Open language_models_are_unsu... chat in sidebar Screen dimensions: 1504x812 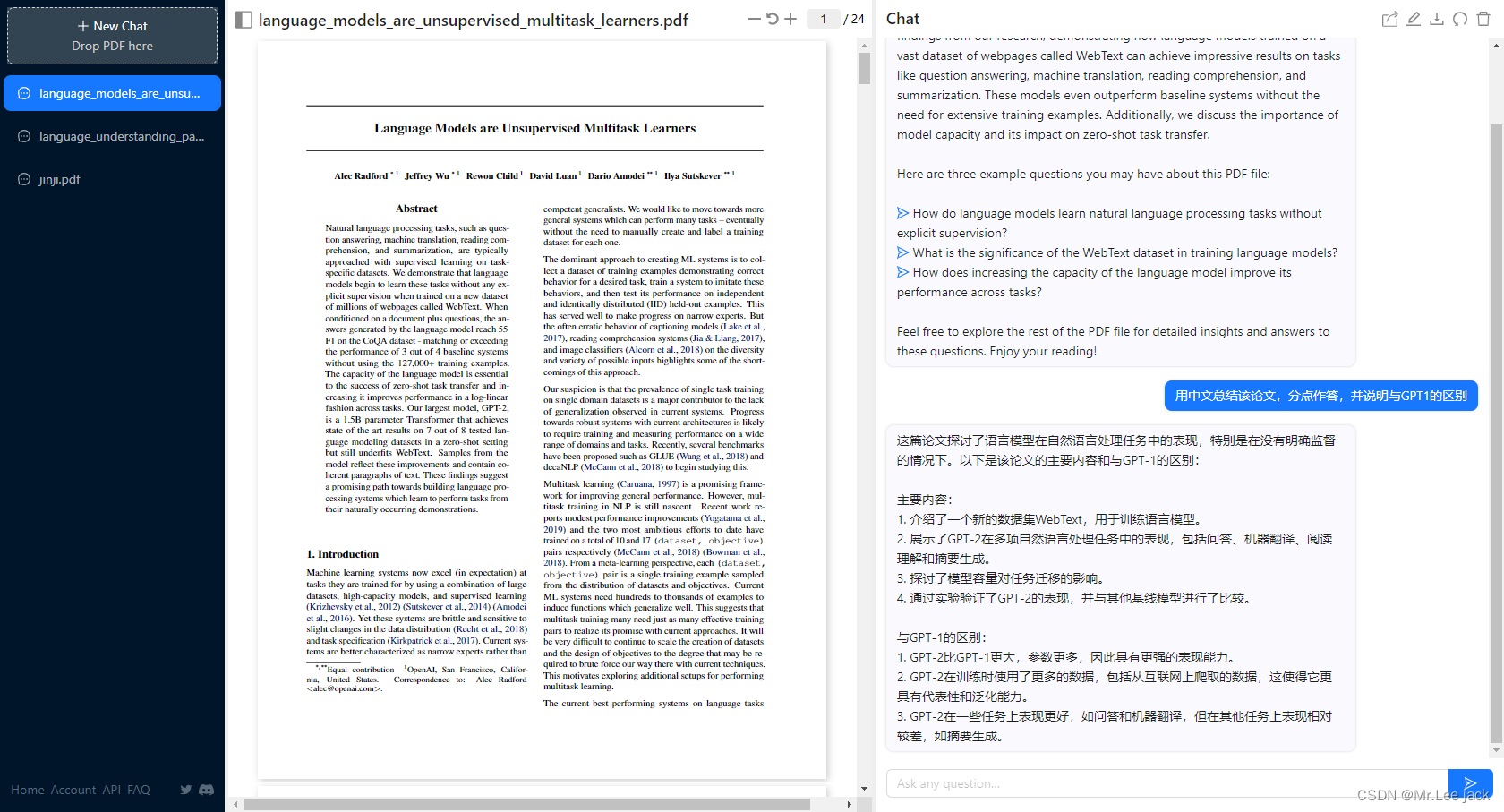pyautogui.click(x=112, y=93)
